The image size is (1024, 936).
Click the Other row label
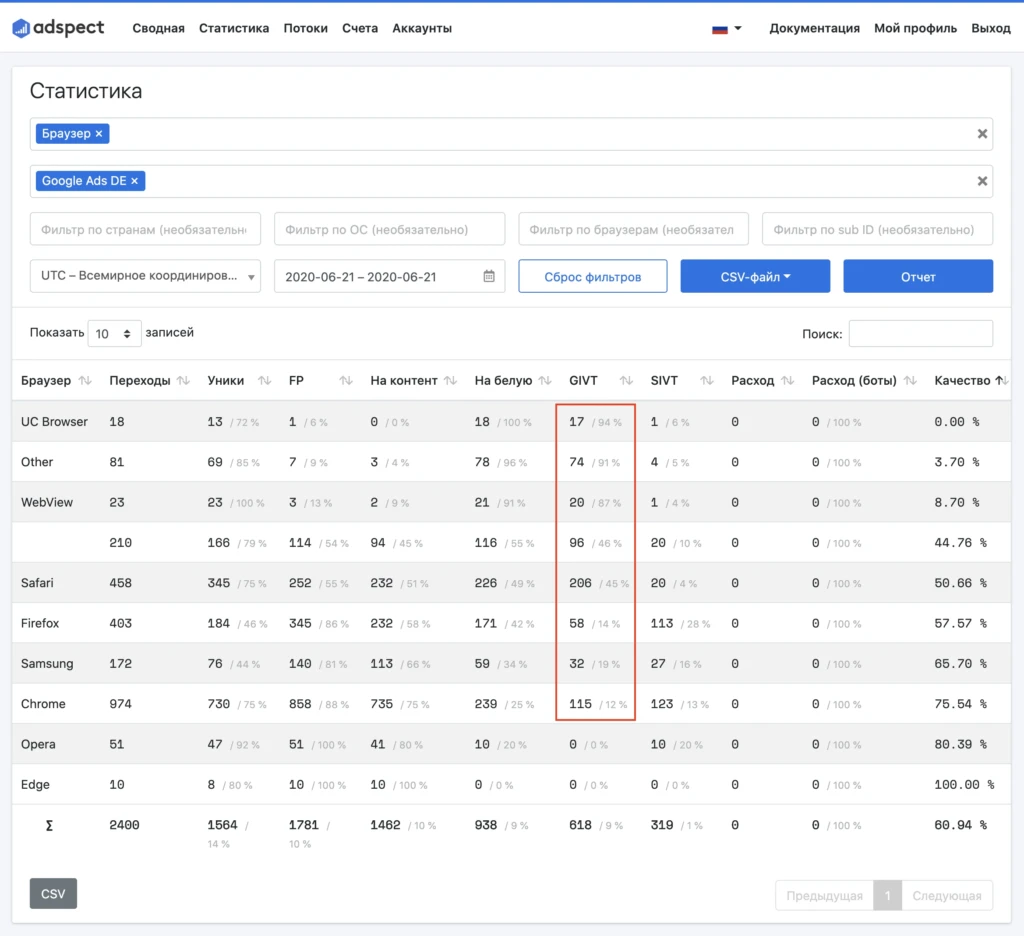pos(37,462)
